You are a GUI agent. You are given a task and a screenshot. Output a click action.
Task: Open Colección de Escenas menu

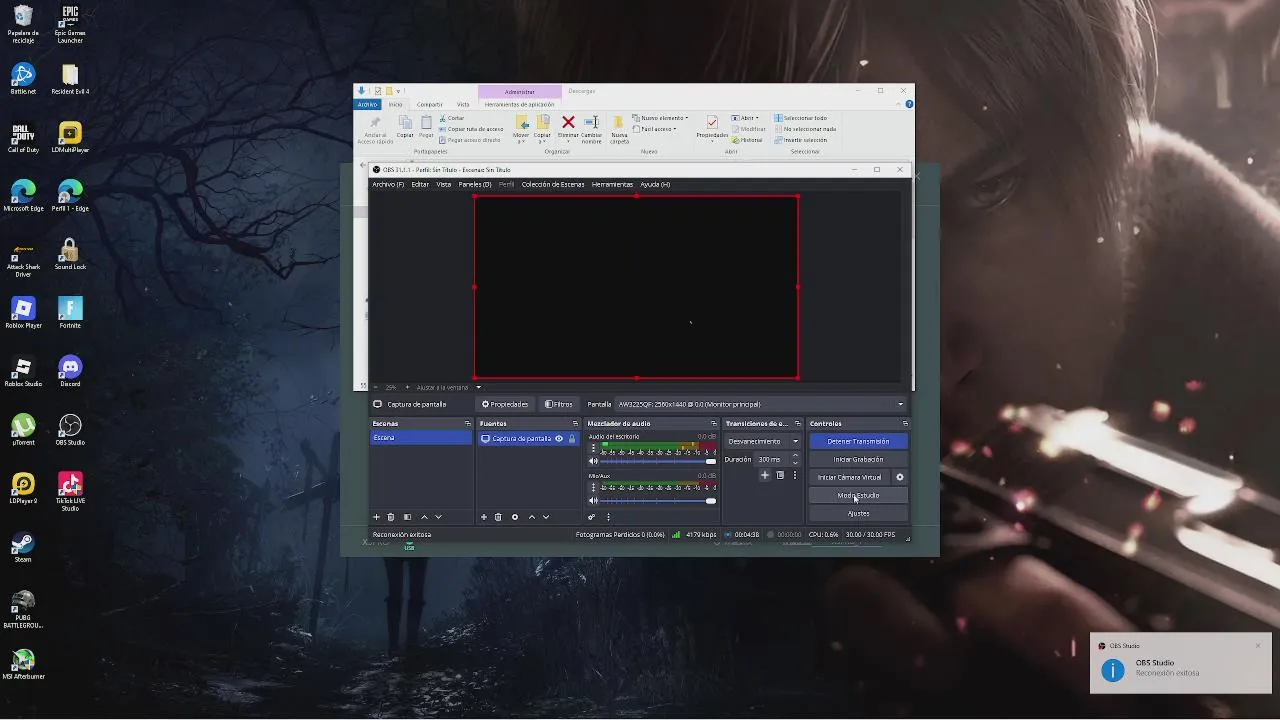(553, 184)
